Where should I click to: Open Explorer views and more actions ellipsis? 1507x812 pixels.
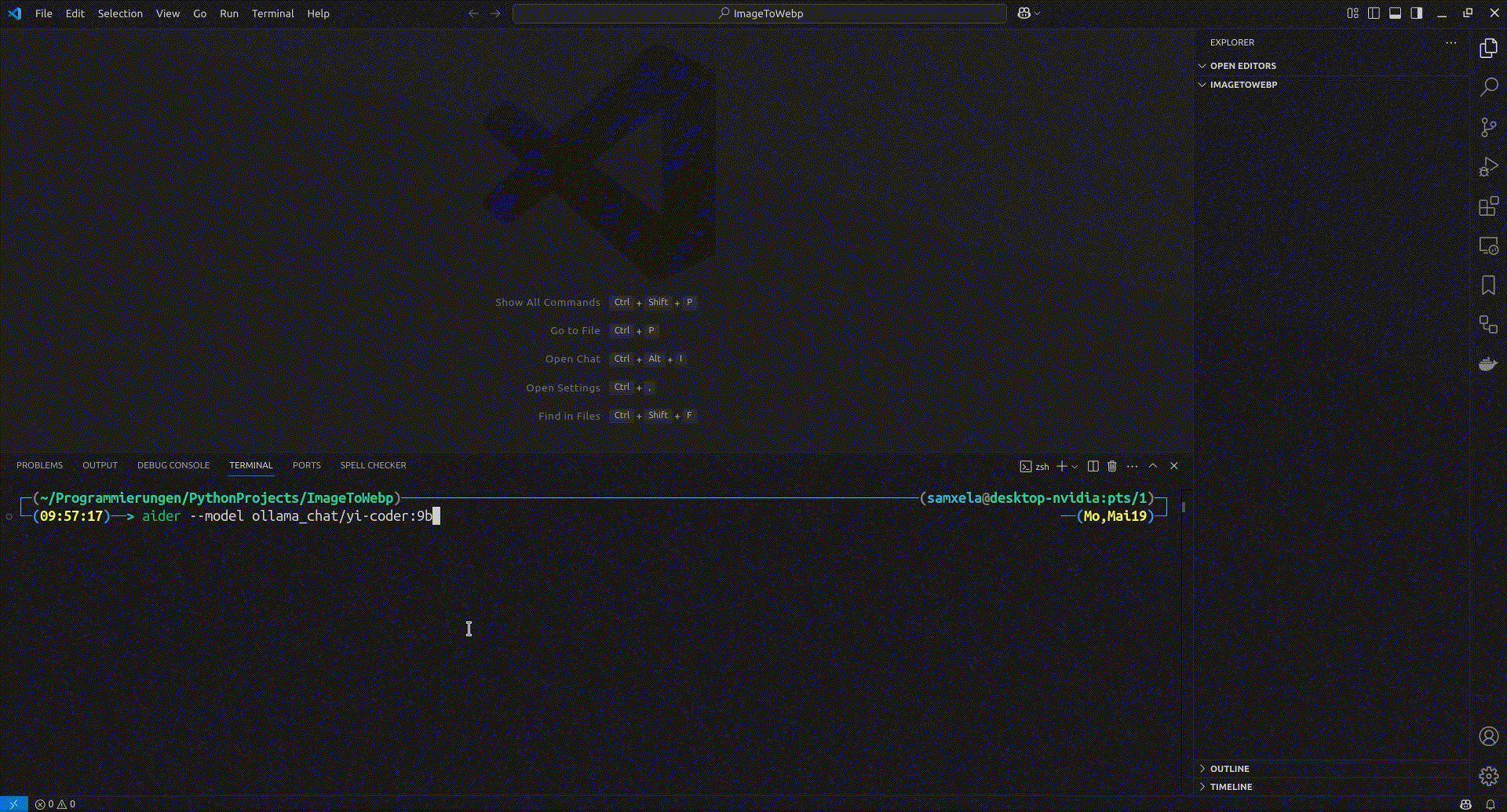coord(1450,42)
